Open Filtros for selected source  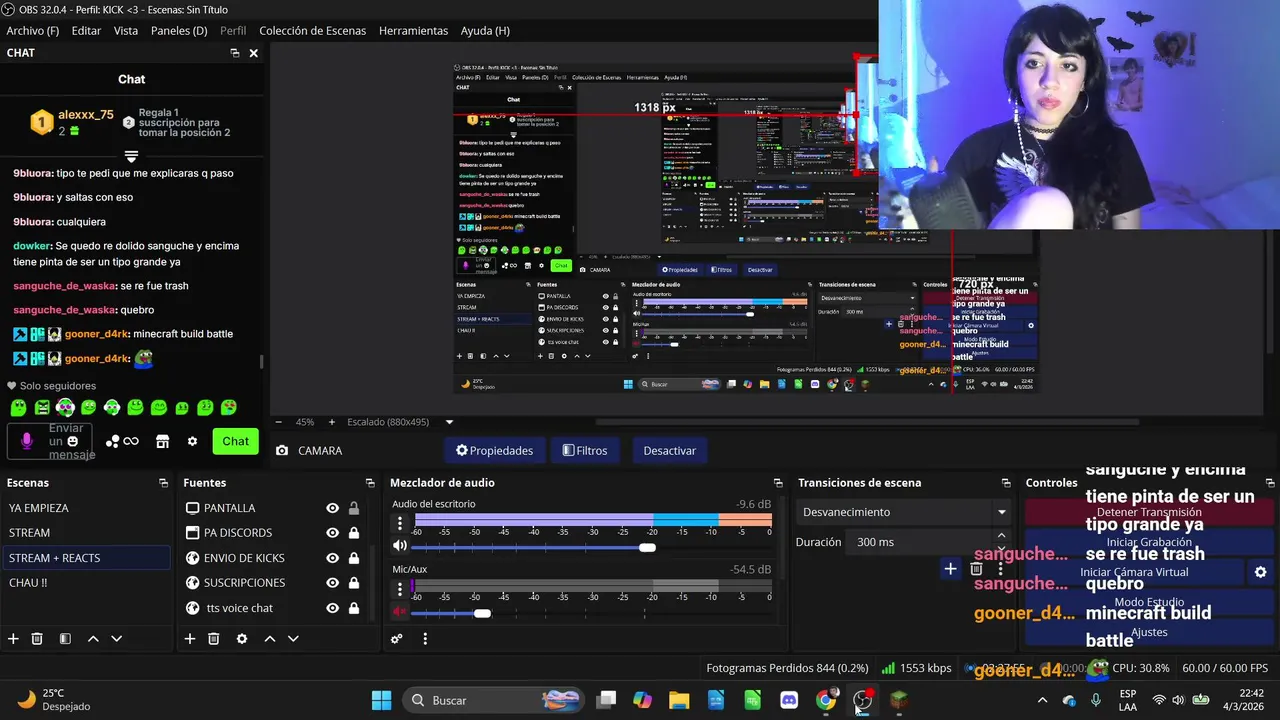pos(585,451)
